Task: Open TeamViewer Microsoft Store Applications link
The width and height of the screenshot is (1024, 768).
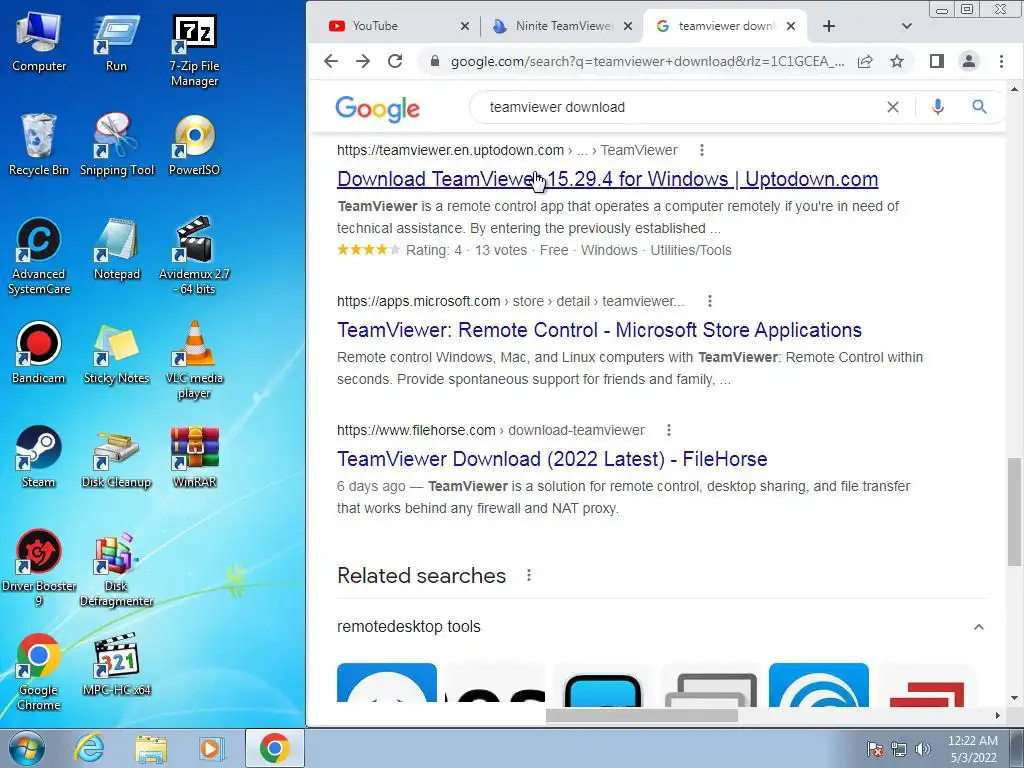Action: (600, 330)
